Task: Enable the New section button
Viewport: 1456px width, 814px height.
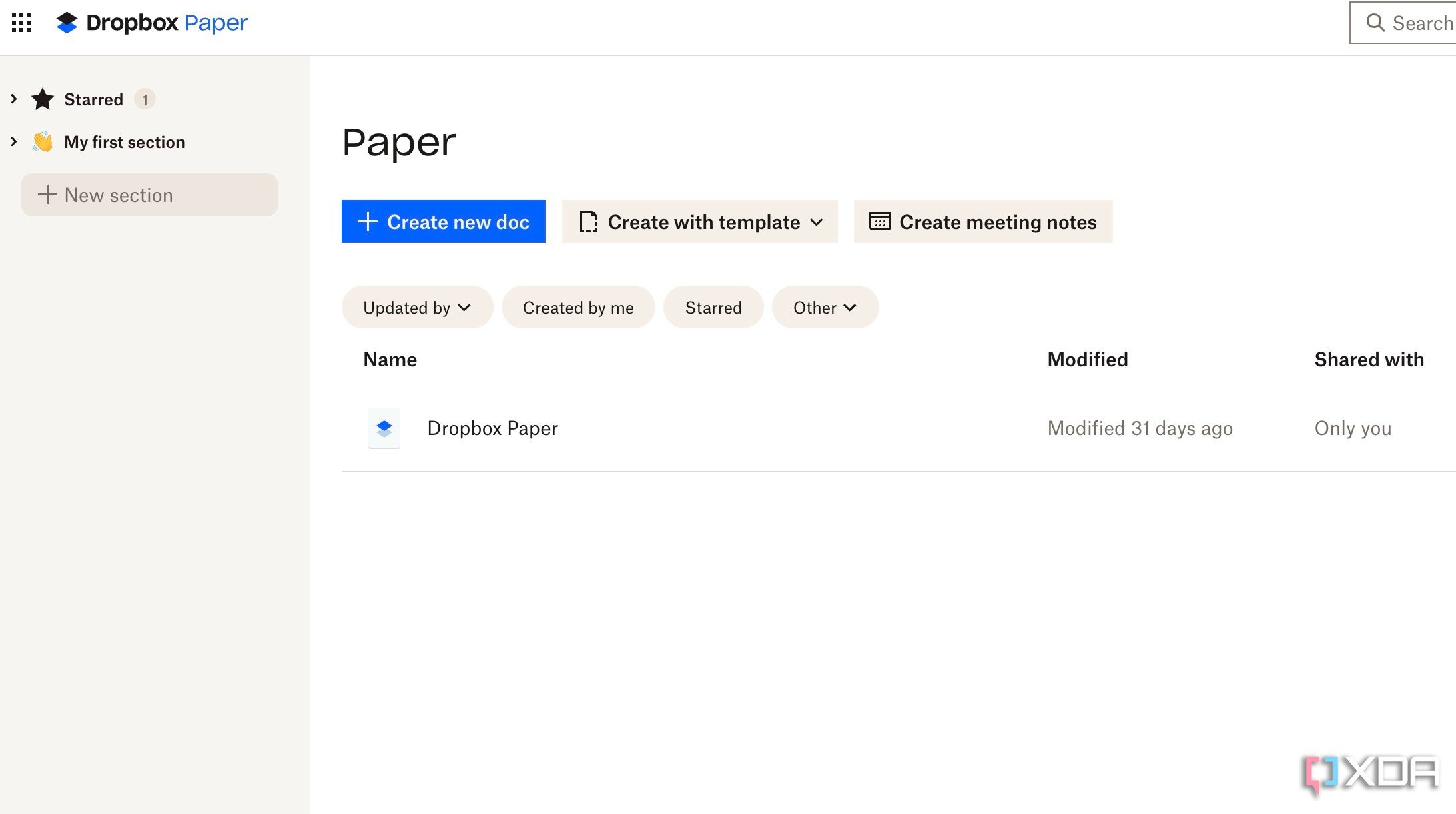Action: (149, 194)
